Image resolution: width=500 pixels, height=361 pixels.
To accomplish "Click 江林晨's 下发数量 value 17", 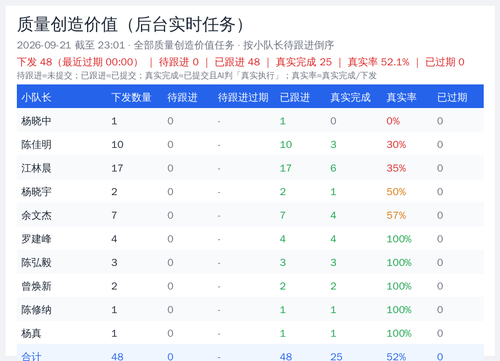I will pyautogui.click(x=117, y=168).
